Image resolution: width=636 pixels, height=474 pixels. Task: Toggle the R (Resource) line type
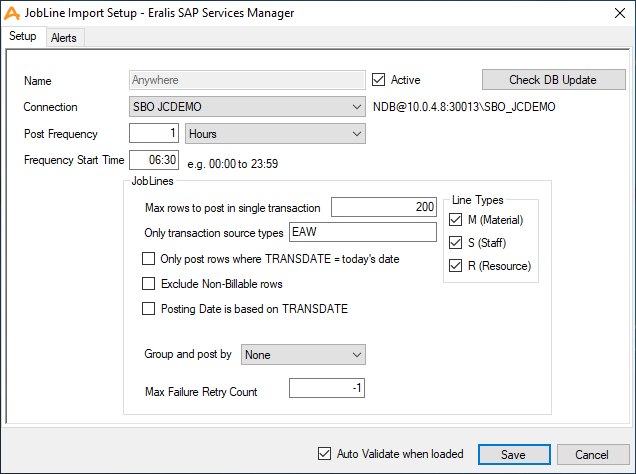tap(457, 266)
